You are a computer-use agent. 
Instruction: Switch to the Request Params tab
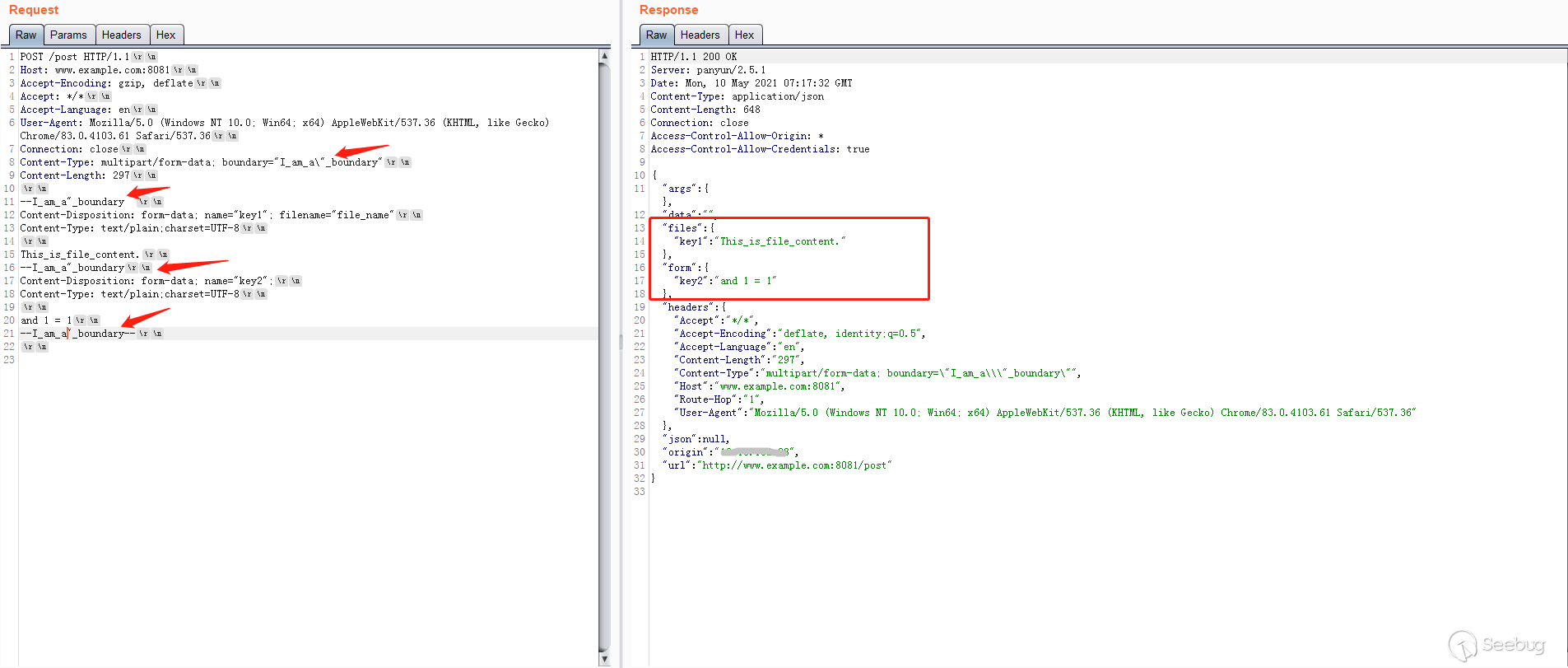(68, 35)
